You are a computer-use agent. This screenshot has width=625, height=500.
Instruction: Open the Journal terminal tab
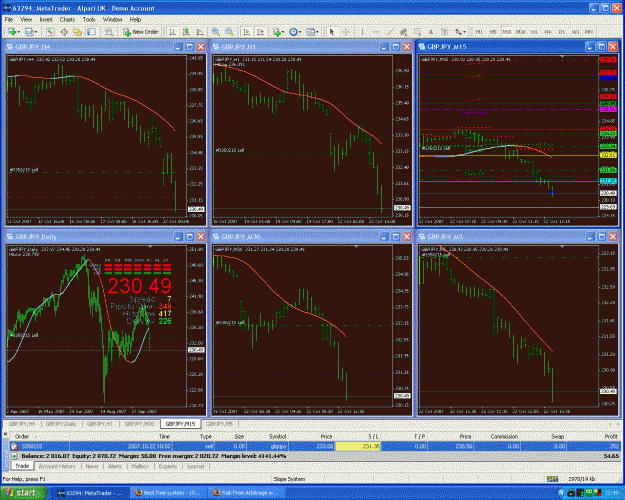[x=196, y=466]
